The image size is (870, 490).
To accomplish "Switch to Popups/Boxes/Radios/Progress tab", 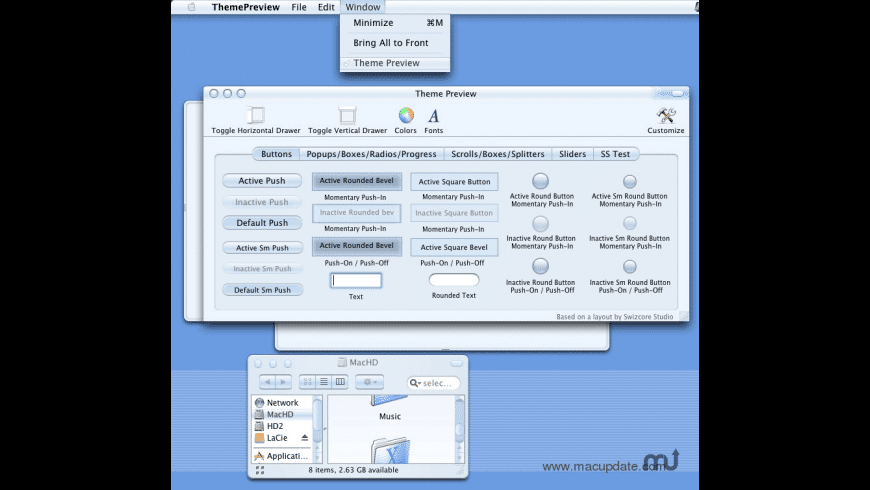I will click(x=371, y=154).
